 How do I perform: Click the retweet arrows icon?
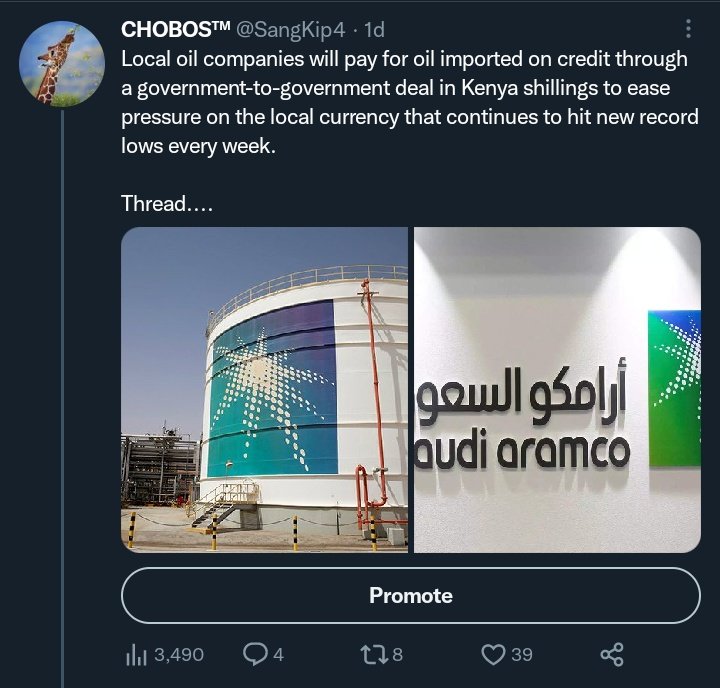373,654
